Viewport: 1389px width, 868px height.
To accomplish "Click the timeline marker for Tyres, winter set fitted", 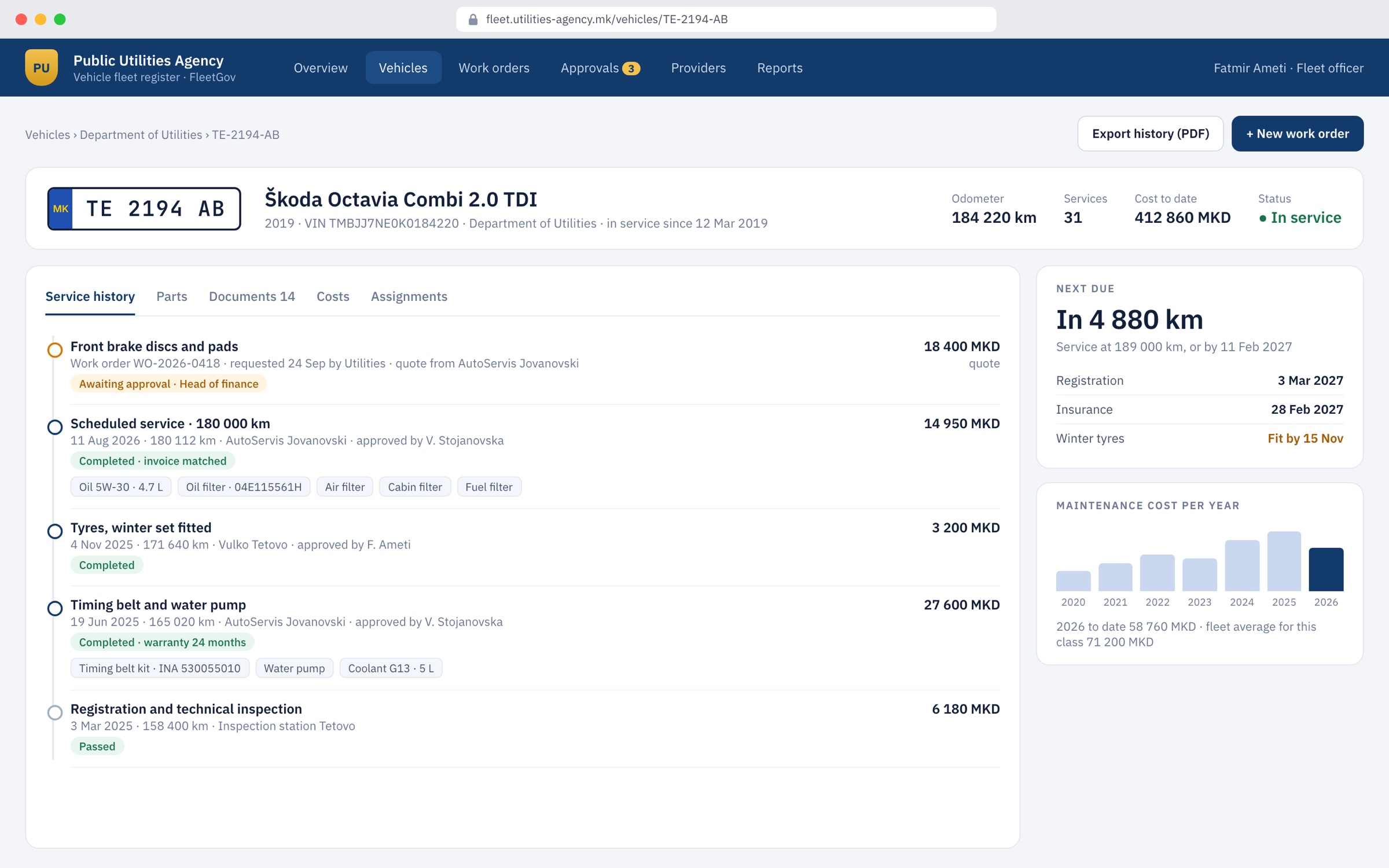I will pyautogui.click(x=55, y=531).
